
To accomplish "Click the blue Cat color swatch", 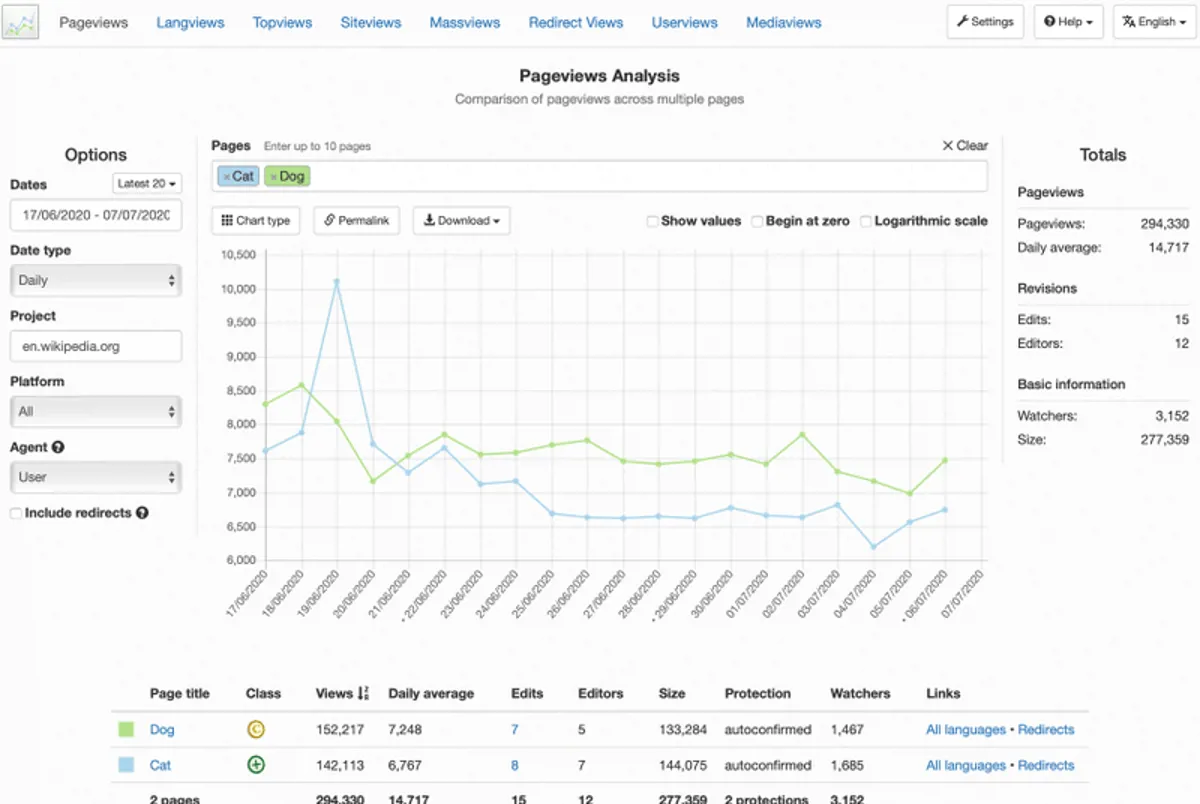I will [126, 766].
